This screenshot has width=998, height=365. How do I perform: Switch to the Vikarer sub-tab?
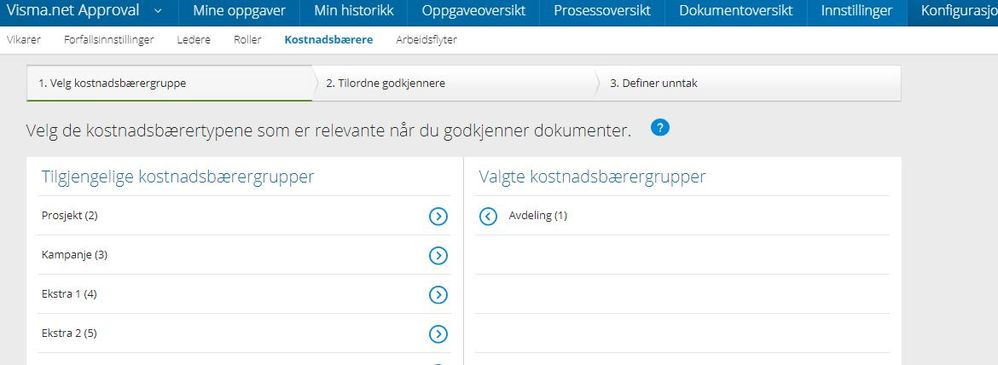click(24, 40)
